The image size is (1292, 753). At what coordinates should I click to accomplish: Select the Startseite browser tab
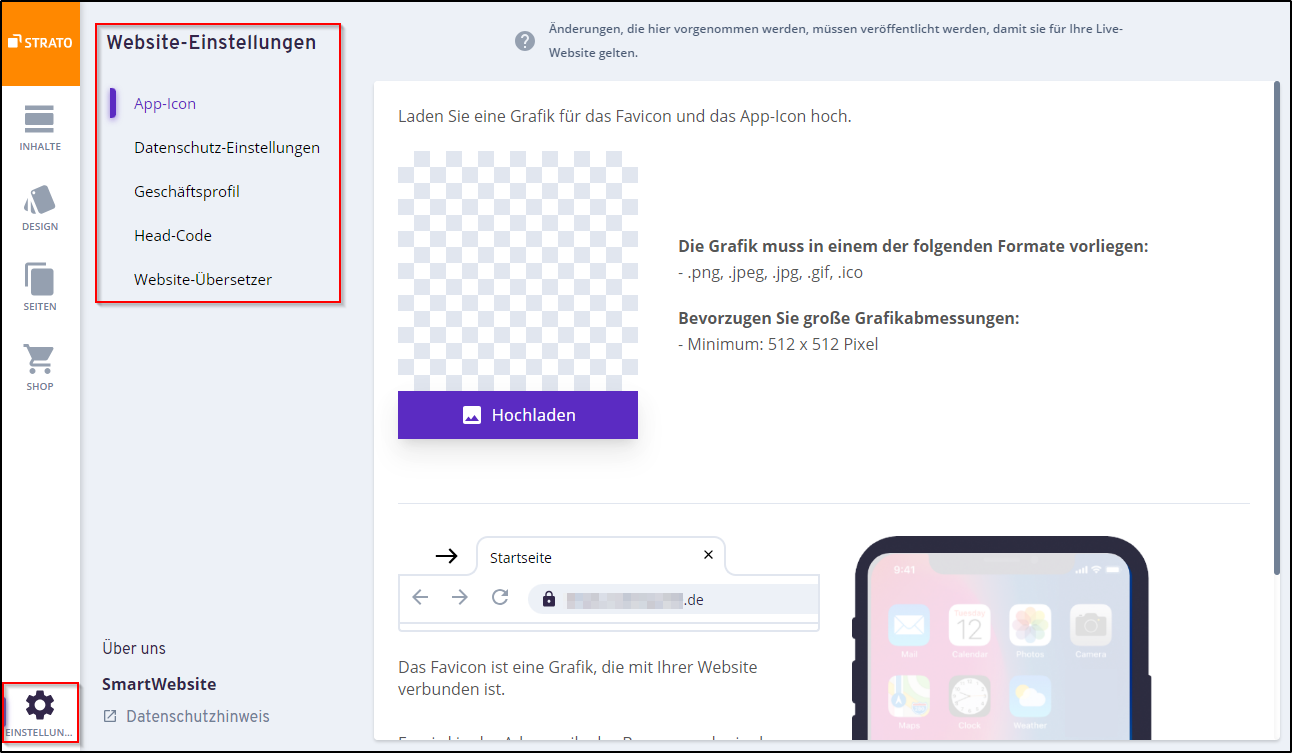[x=520, y=556]
